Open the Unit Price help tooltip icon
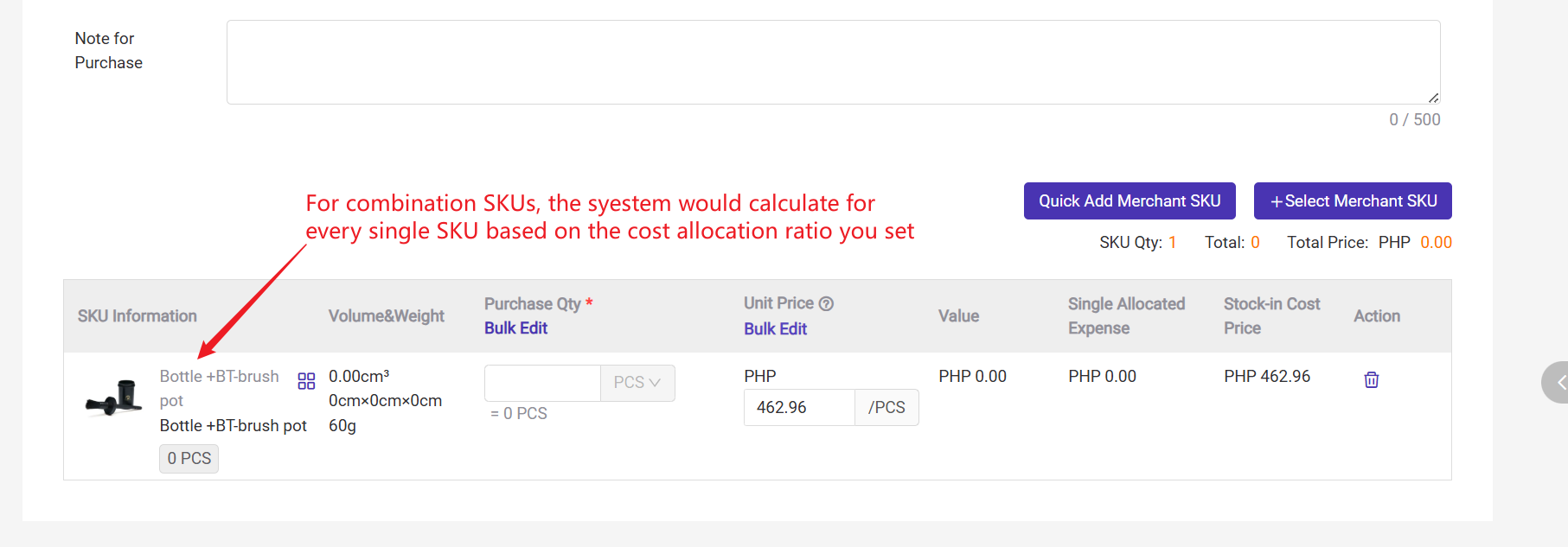1568x547 pixels. tap(826, 303)
